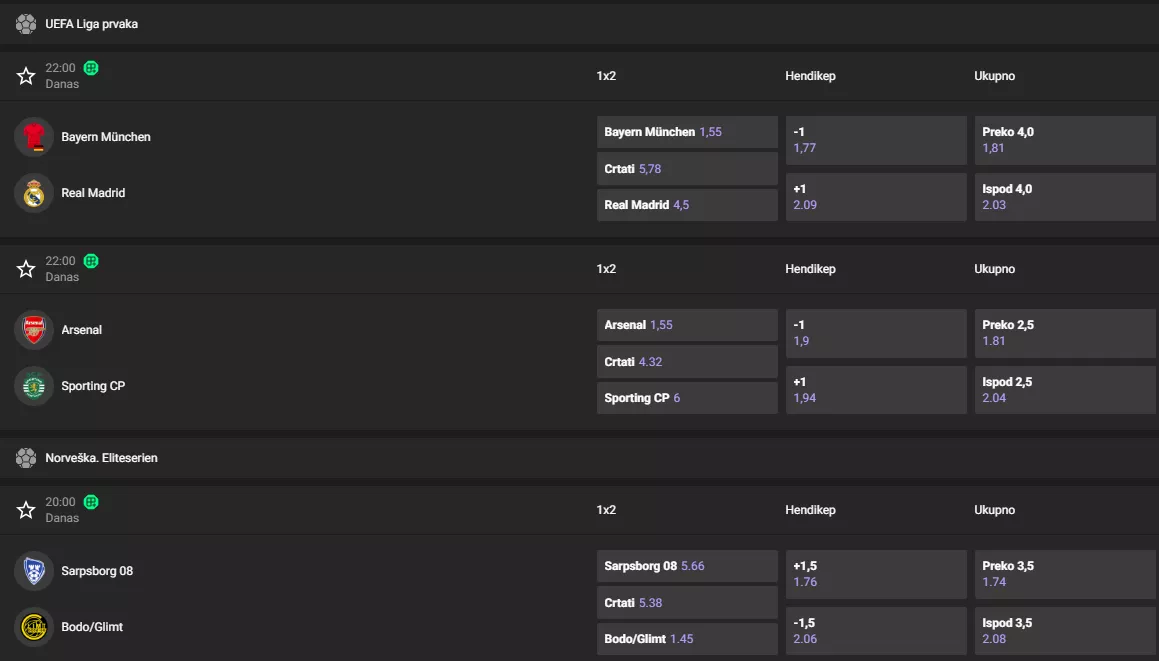Click the Bayern München team crest
The height and width of the screenshot is (661, 1159).
point(34,137)
